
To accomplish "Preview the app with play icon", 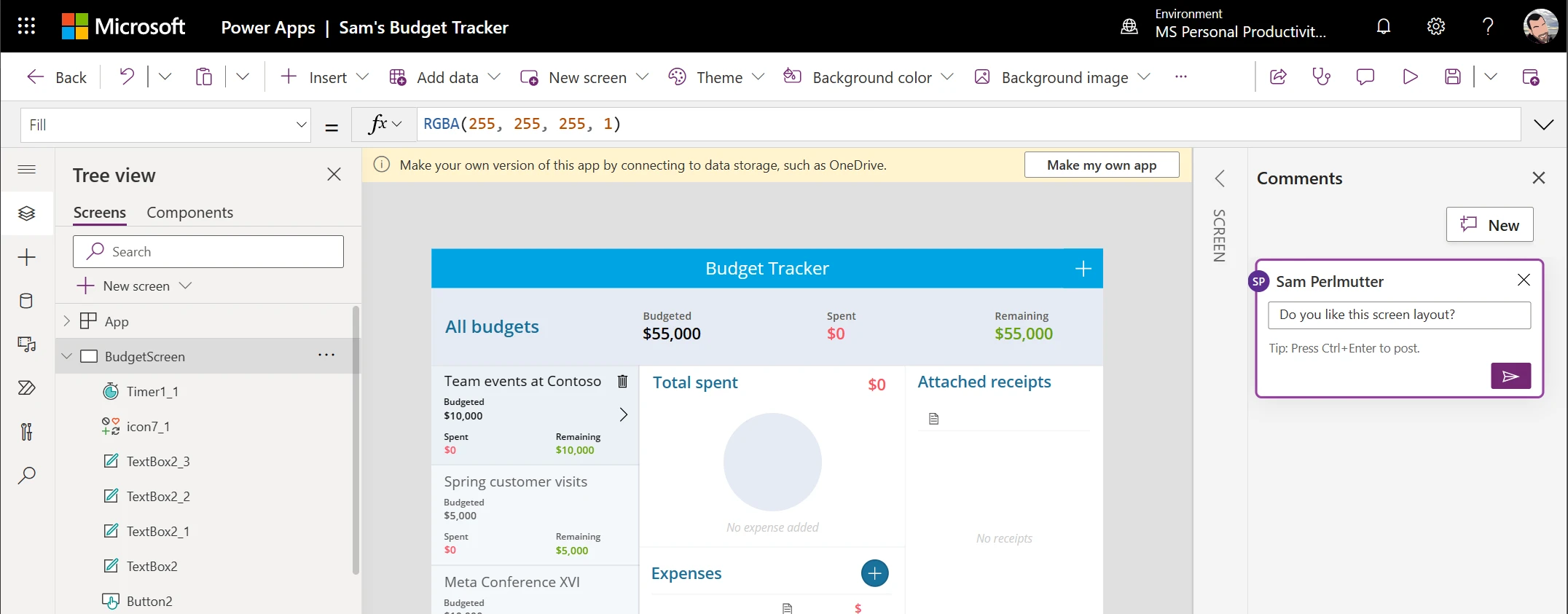I will coord(1410,76).
